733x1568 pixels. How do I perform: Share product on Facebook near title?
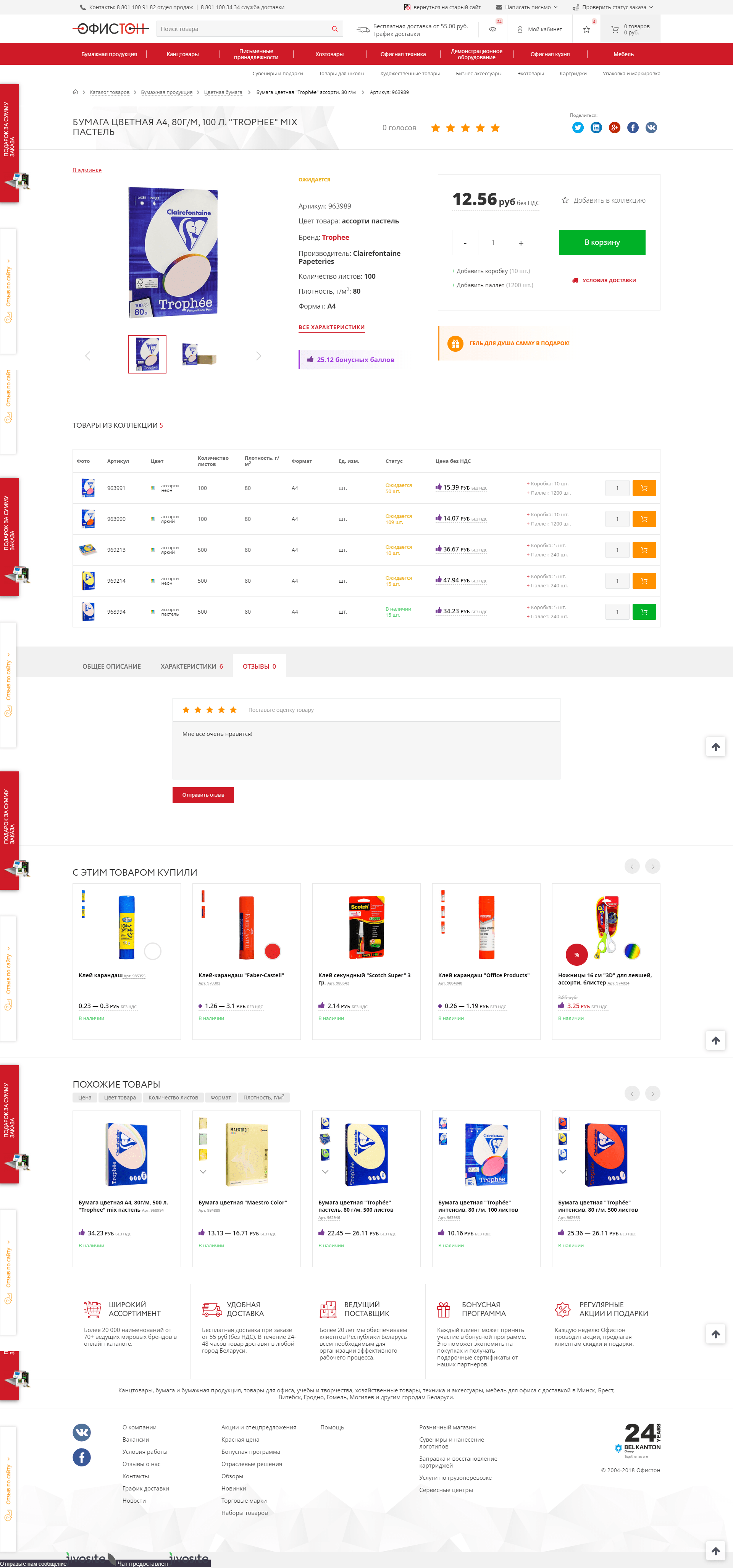[x=633, y=127]
